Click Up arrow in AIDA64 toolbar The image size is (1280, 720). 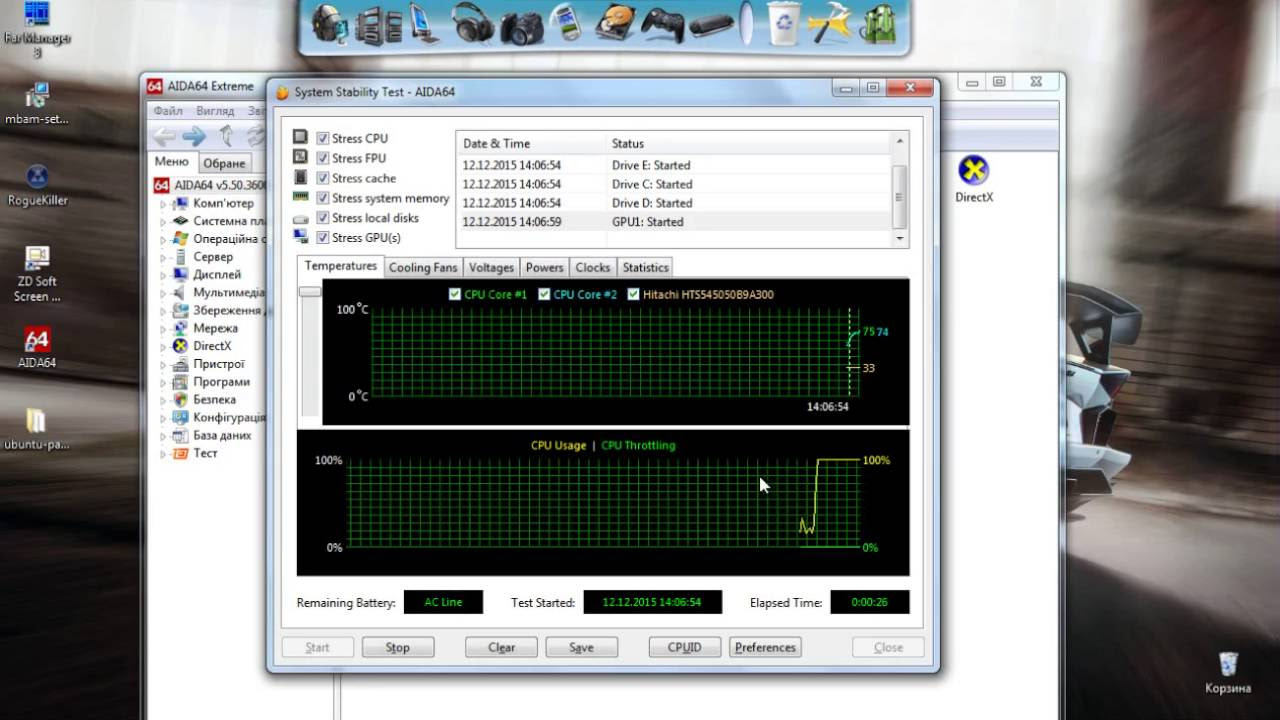pos(227,136)
